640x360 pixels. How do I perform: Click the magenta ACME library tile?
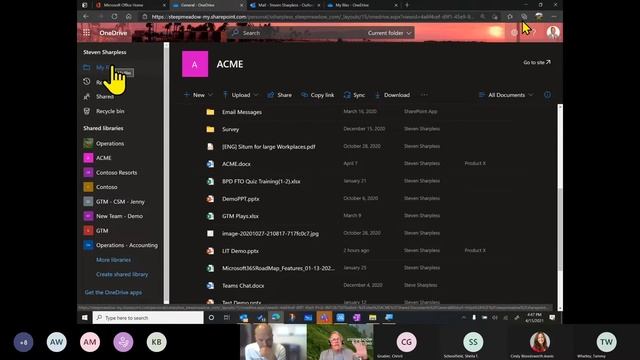click(195, 64)
